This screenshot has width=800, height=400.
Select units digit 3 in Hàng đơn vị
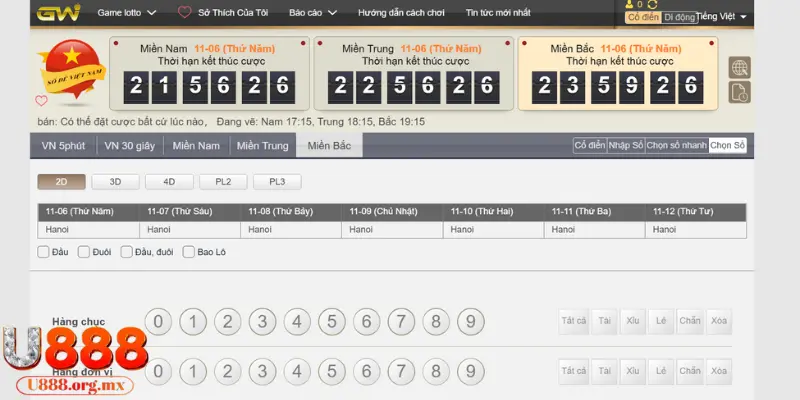(262, 371)
